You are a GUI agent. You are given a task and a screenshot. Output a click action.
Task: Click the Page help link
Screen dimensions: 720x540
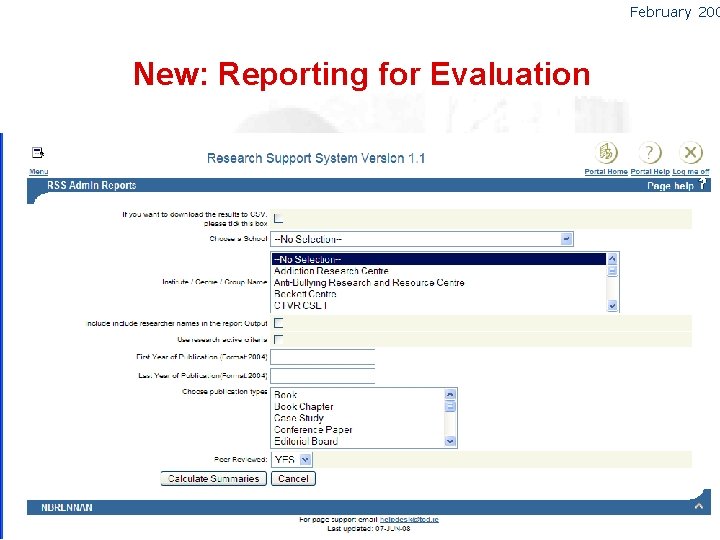[670, 186]
